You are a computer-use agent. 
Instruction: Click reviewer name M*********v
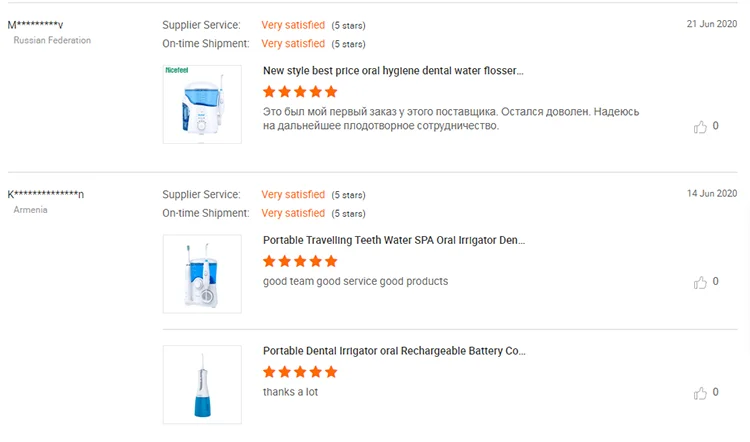(36, 24)
